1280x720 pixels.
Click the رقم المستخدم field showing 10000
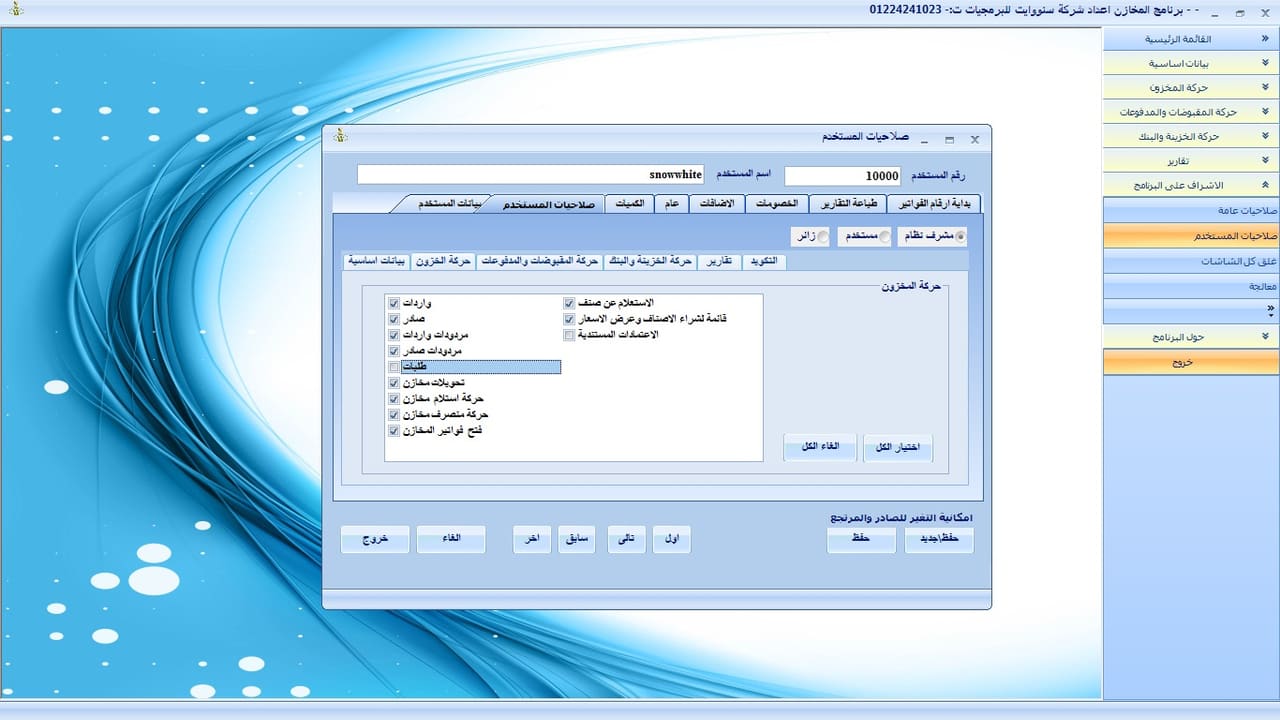842,176
